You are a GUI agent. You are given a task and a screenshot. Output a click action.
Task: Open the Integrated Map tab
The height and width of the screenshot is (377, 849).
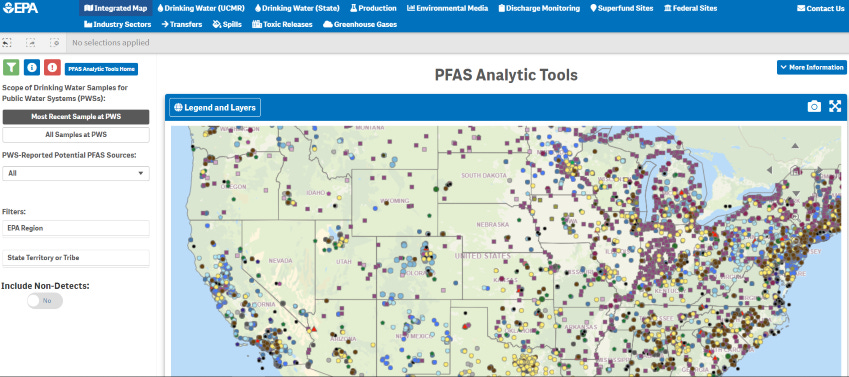pyautogui.click(x=116, y=8)
